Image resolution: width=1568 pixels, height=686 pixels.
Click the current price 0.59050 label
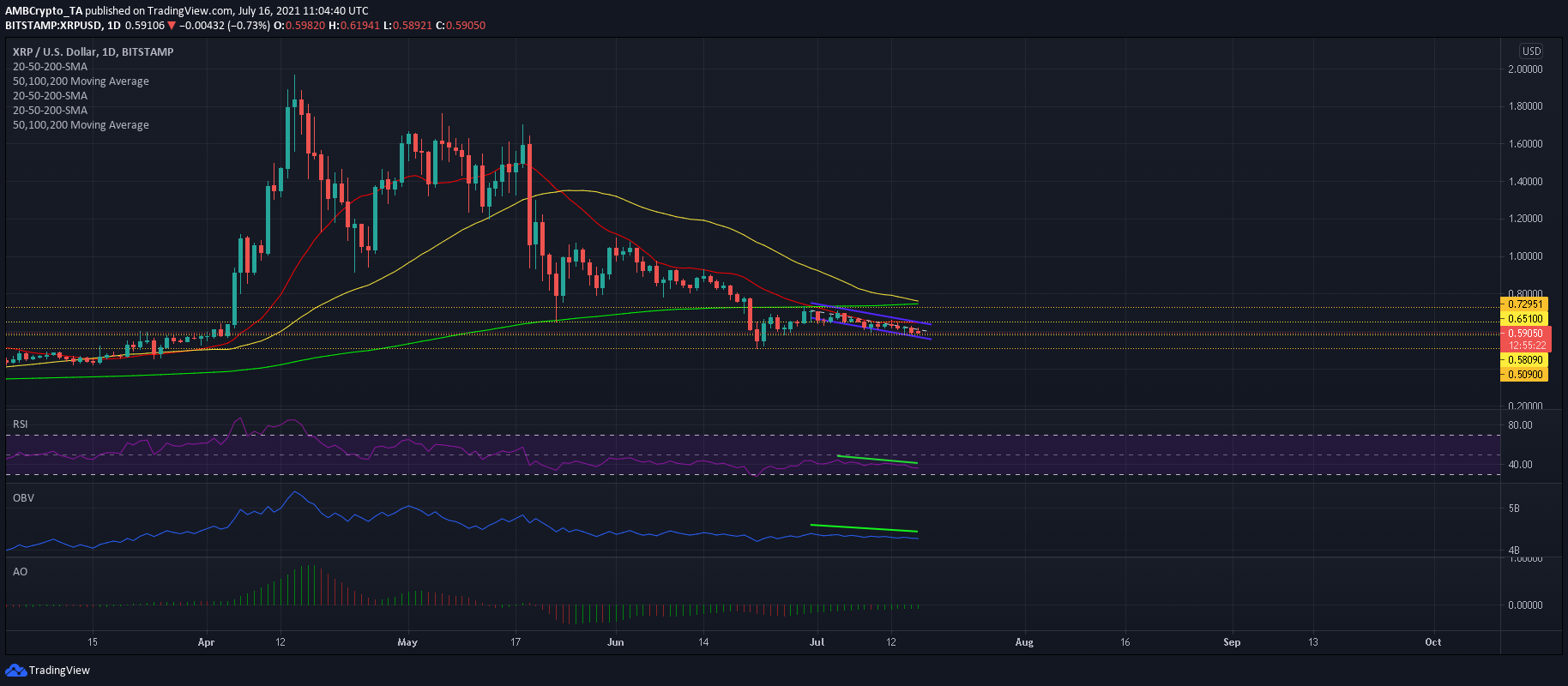(x=1525, y=333)
